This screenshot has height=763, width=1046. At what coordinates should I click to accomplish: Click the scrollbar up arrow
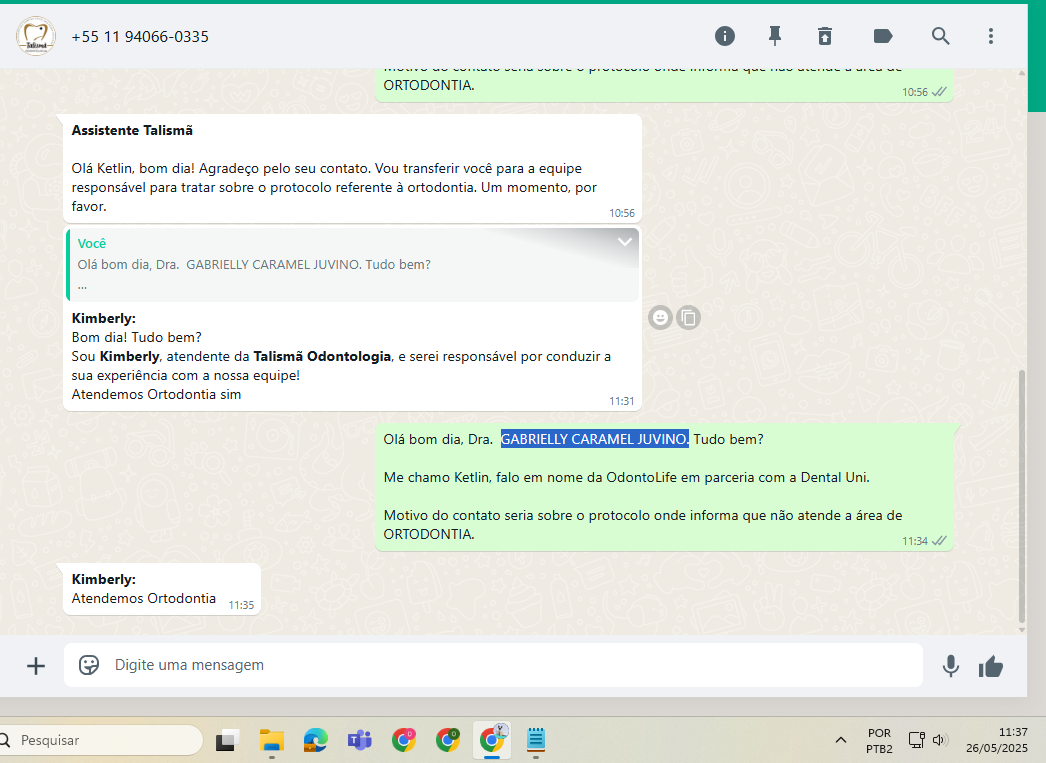tap(1021, 73)
